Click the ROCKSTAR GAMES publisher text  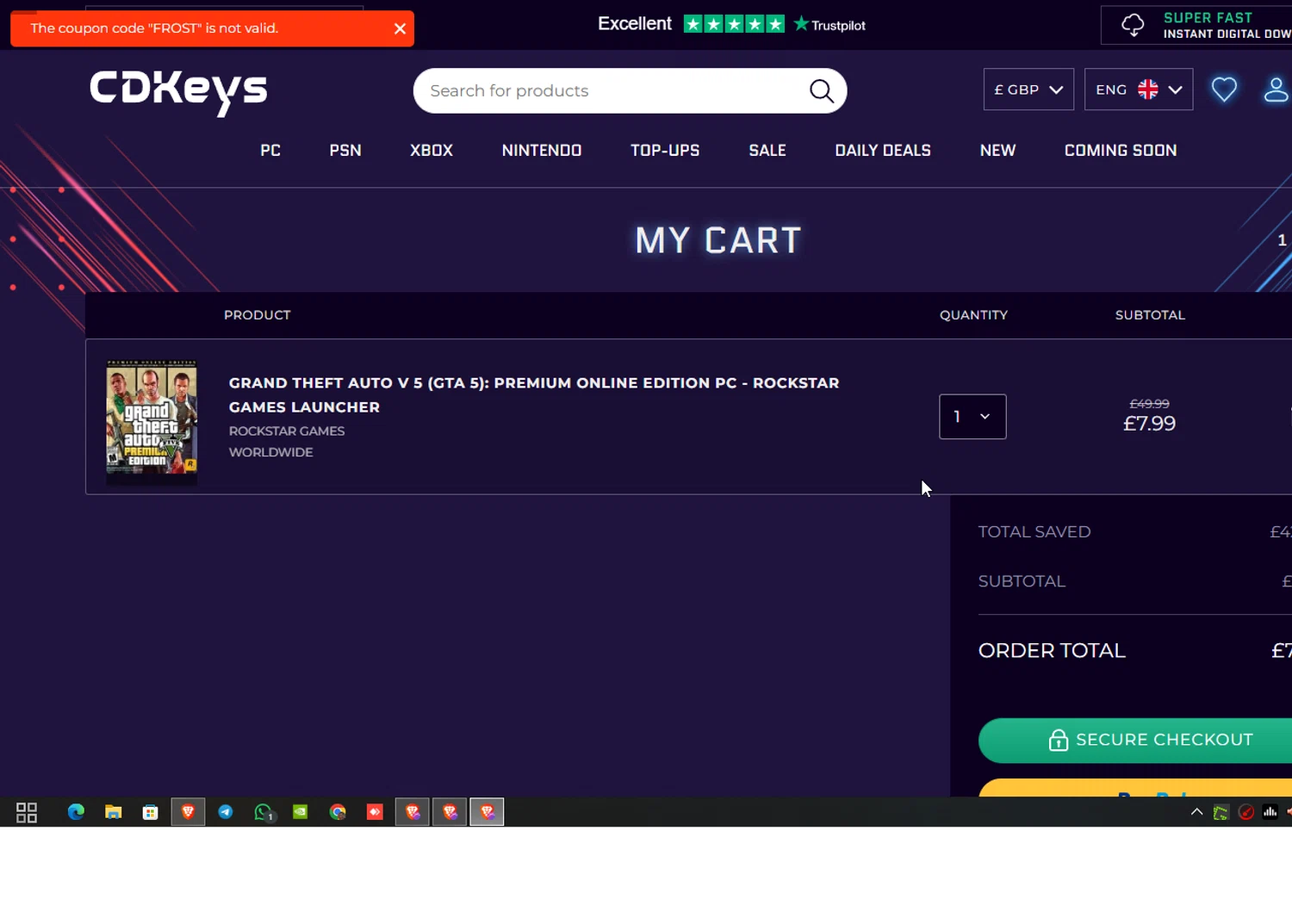pos(287,431)
